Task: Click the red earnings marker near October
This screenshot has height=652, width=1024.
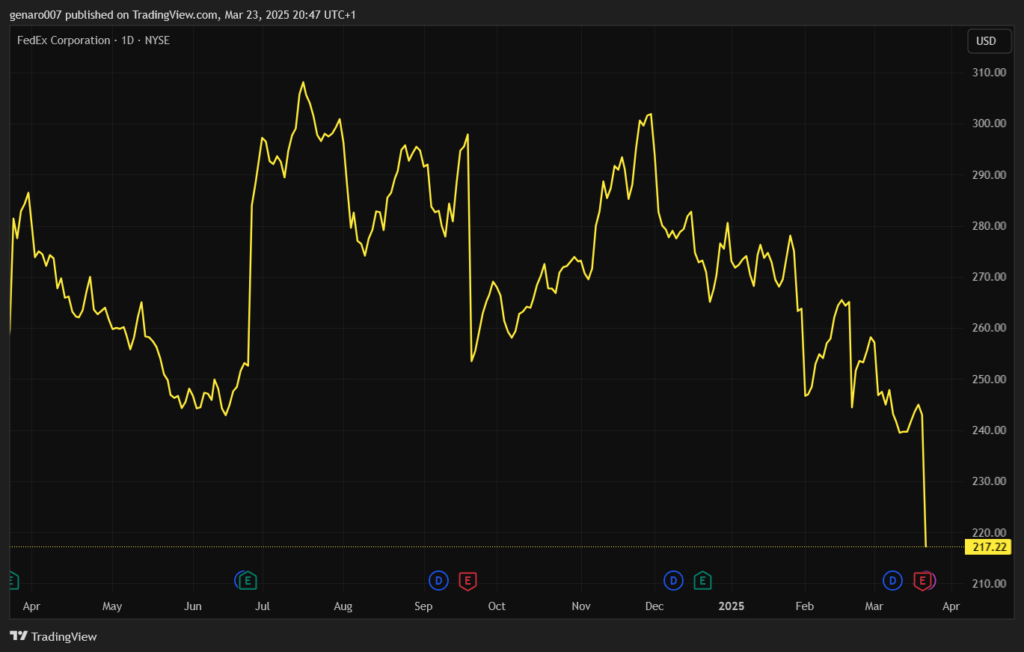Action: pos(467,580)
